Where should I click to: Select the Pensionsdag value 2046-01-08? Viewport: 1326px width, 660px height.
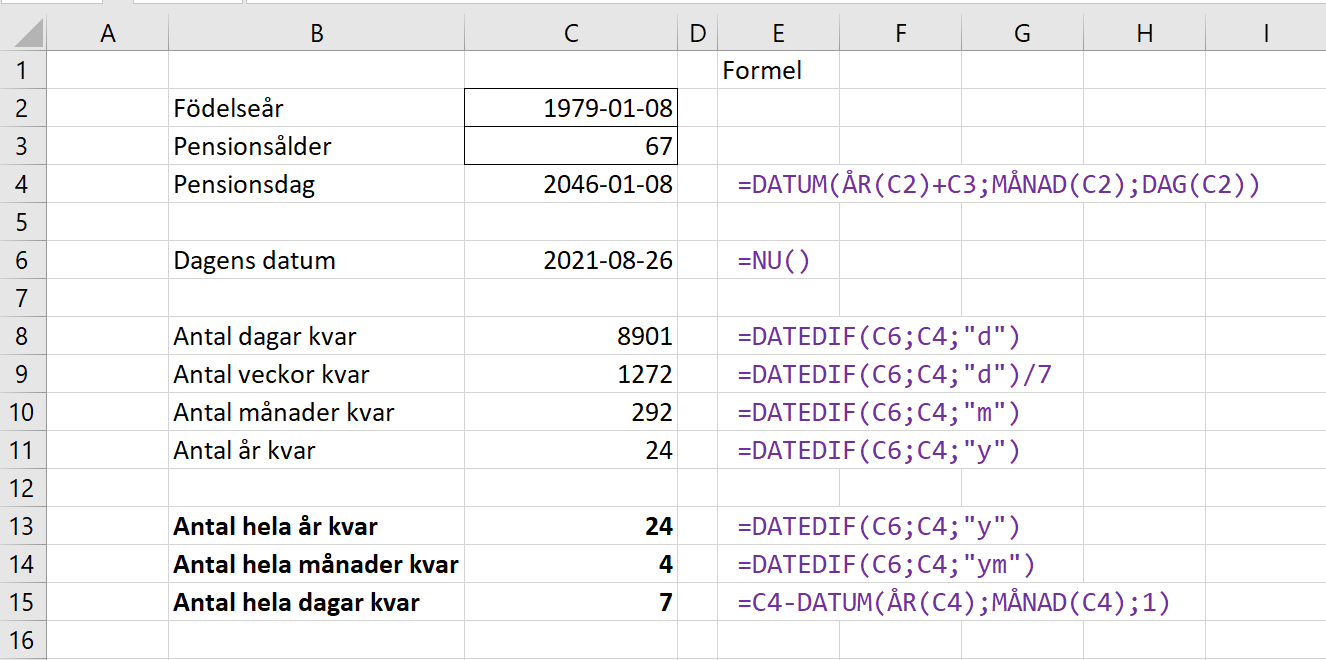tap(571, 185)
